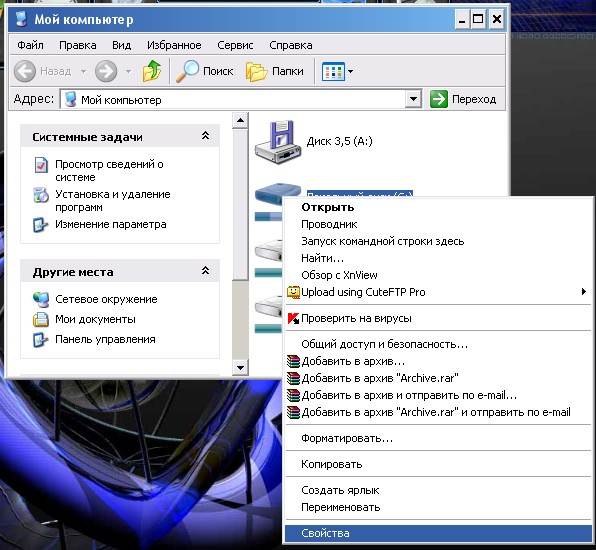Open the Forward button history dropdown
Screen dimensions: 596x550
click(x=128, y=71)
